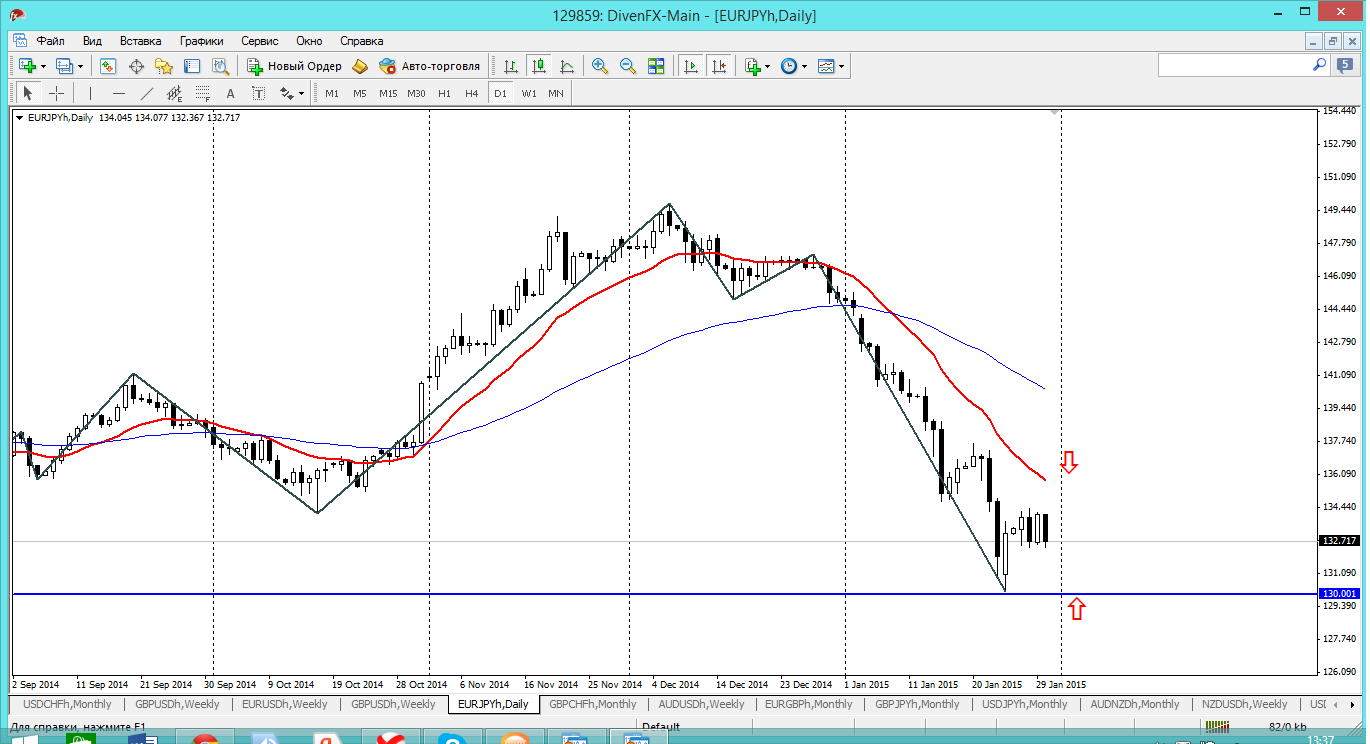Screen dimensions: 1370x744
Task: Switch to the M15 timeframe
Action: 388,93
